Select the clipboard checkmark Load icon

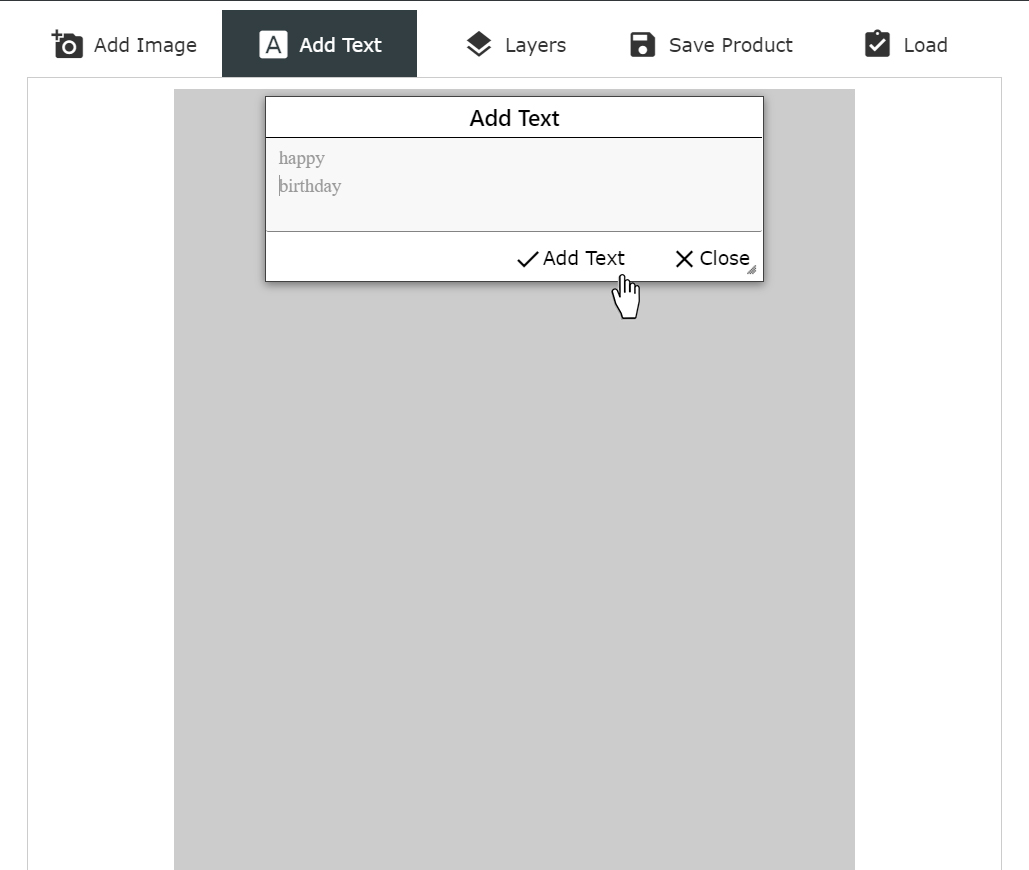pos(877,44)
